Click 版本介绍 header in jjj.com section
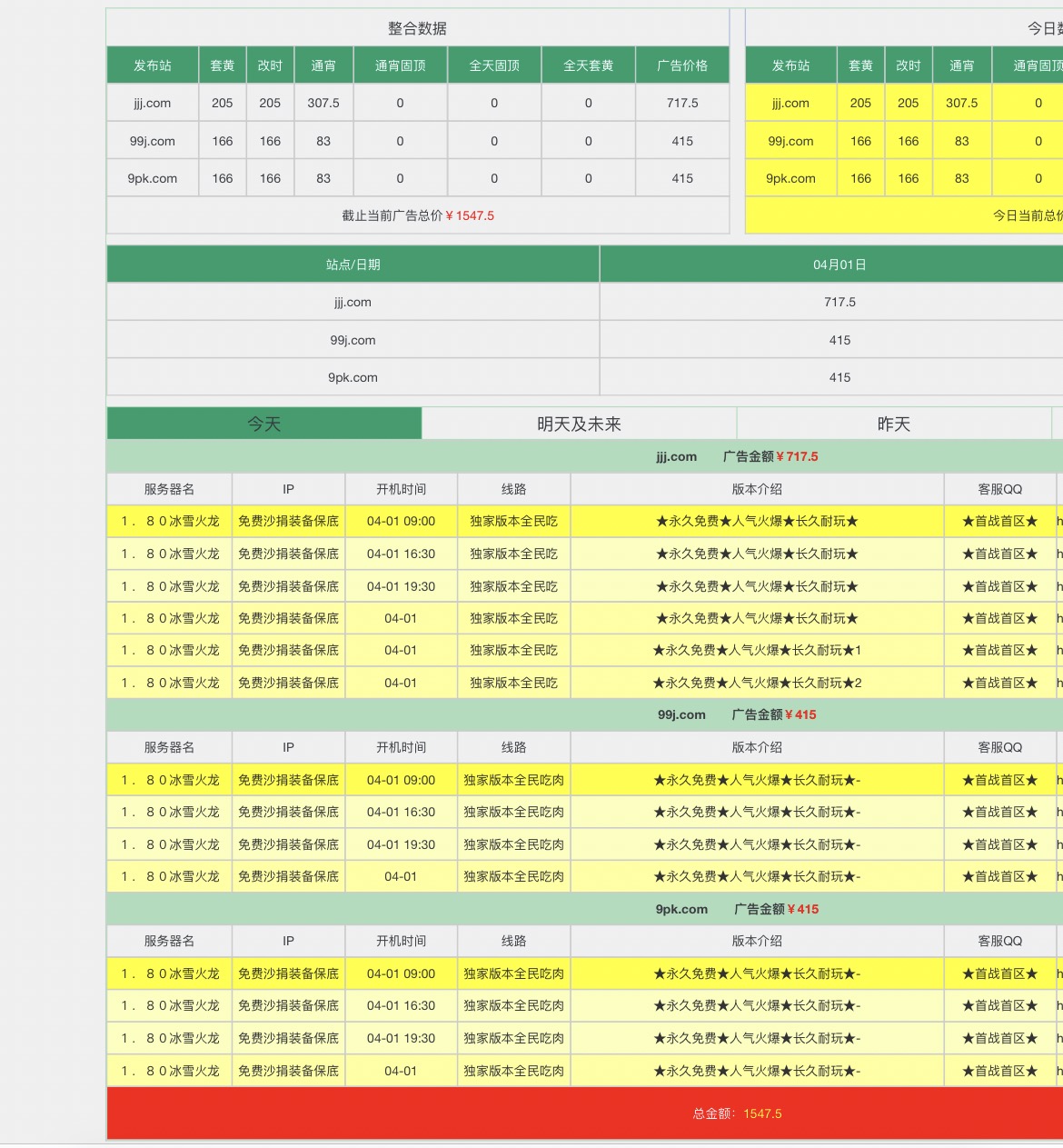 (757, 489)
